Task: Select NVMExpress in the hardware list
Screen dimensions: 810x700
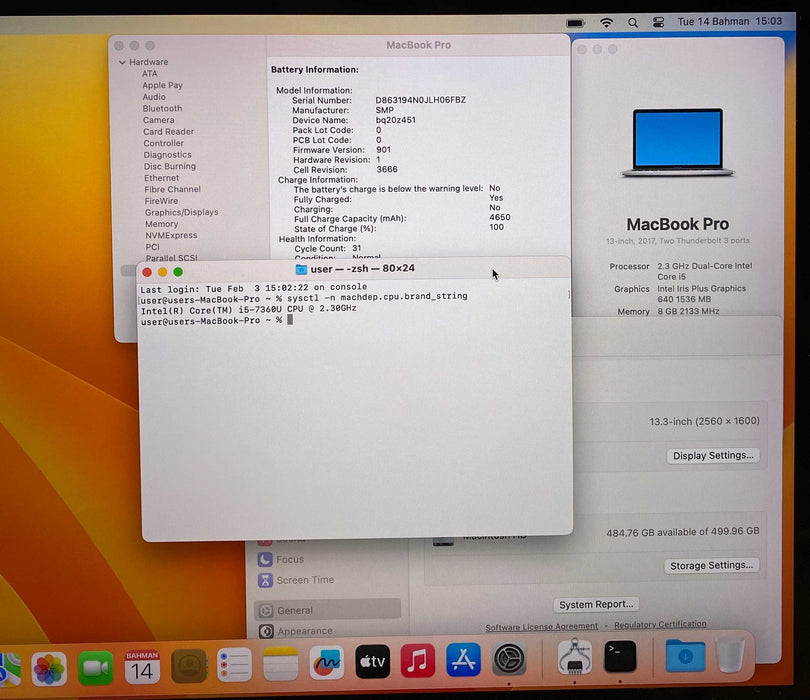Action: coord(171,235)
